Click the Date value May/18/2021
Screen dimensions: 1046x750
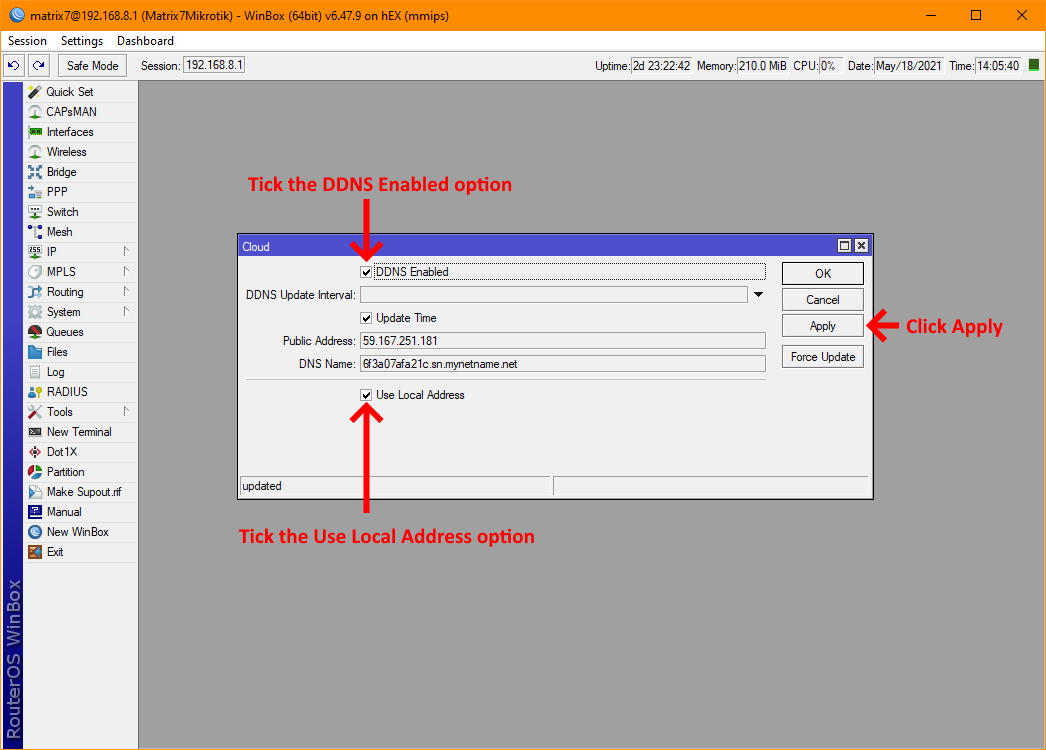click(x=909, y=66)
